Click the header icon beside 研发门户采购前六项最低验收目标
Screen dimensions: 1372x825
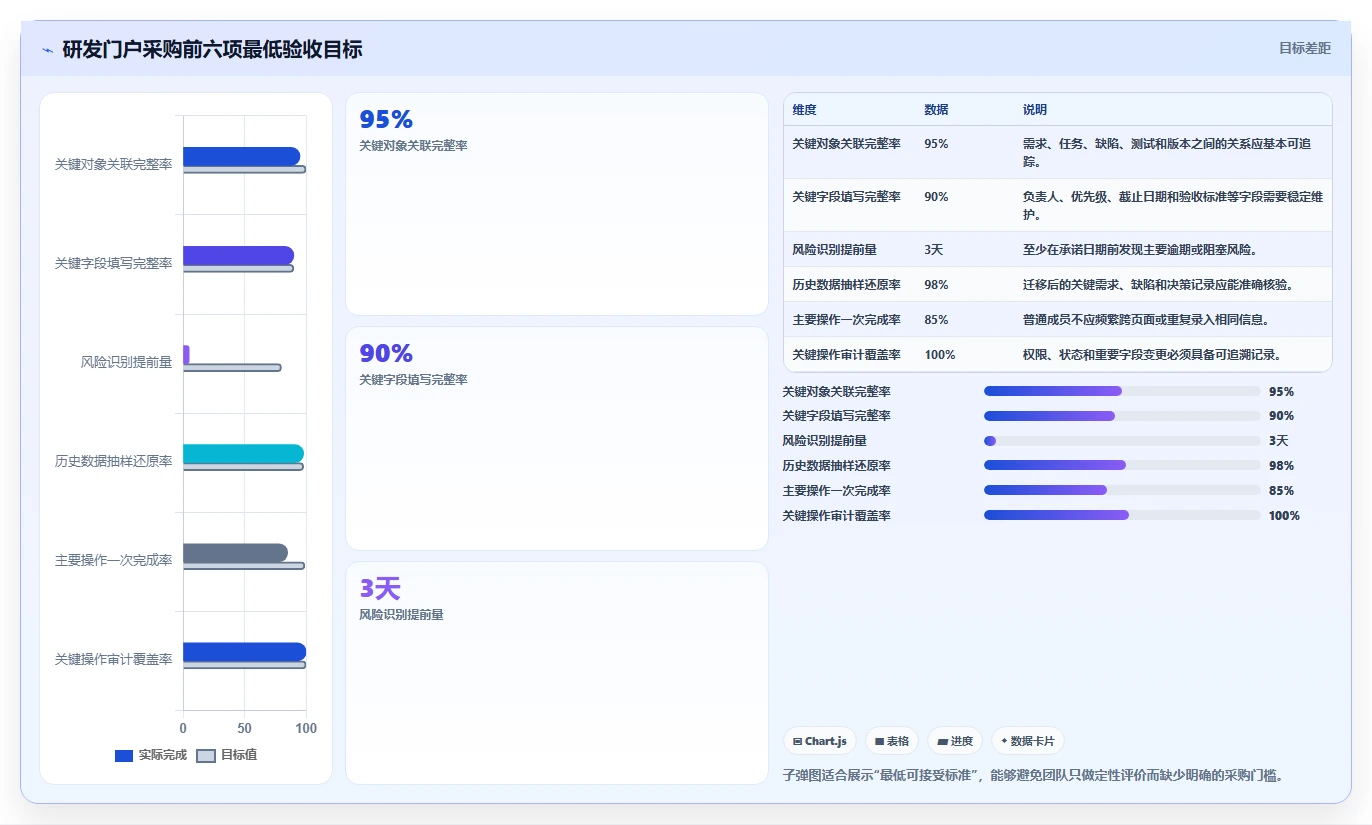[x=47, y=50]
